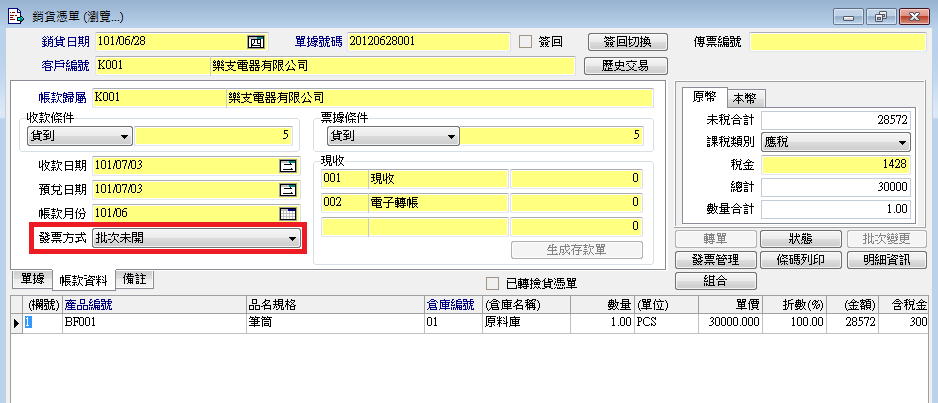
Task: Open 歷史交易 history button
Action: (x=626, y=66)
